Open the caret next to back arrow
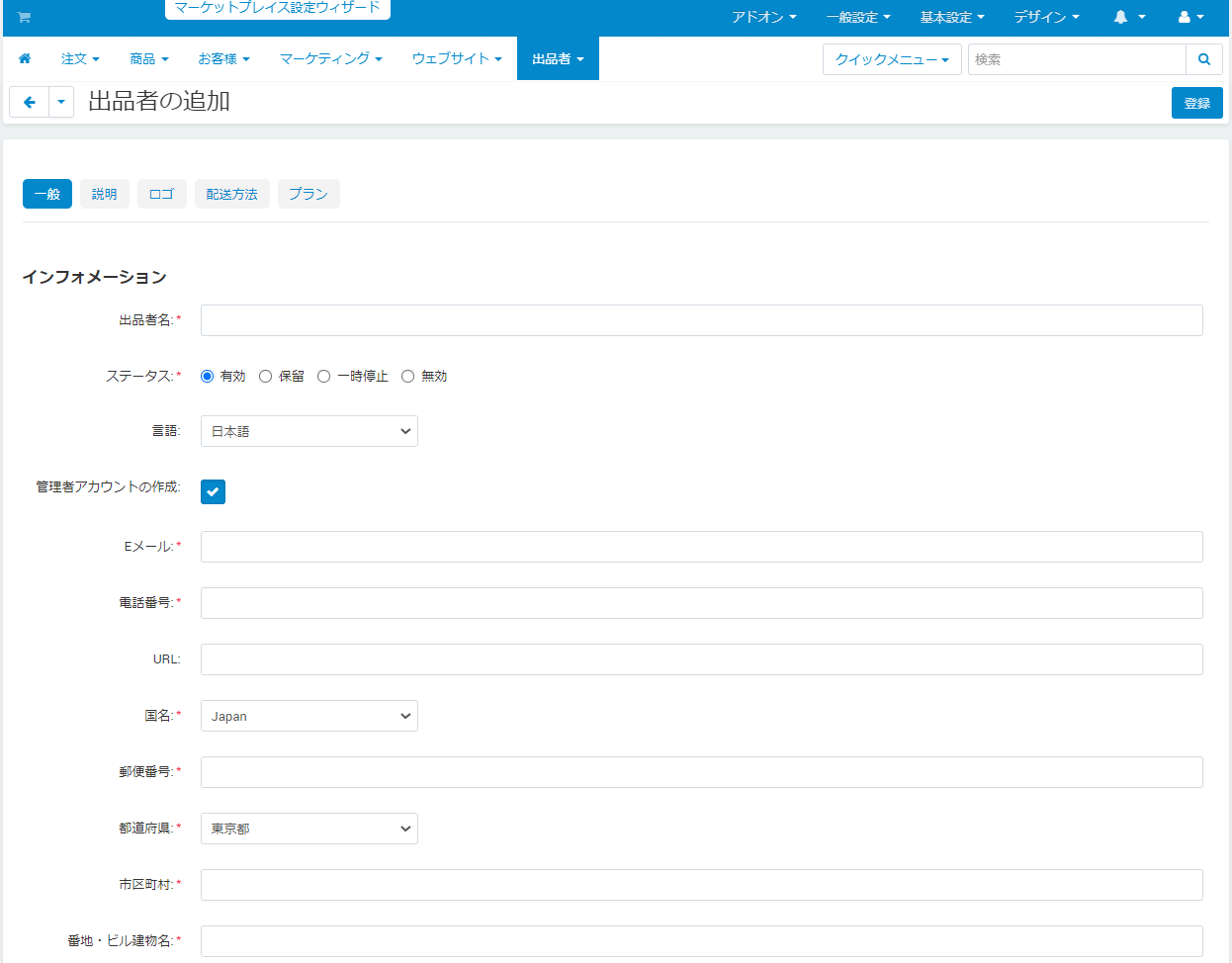 click(61, 102)
